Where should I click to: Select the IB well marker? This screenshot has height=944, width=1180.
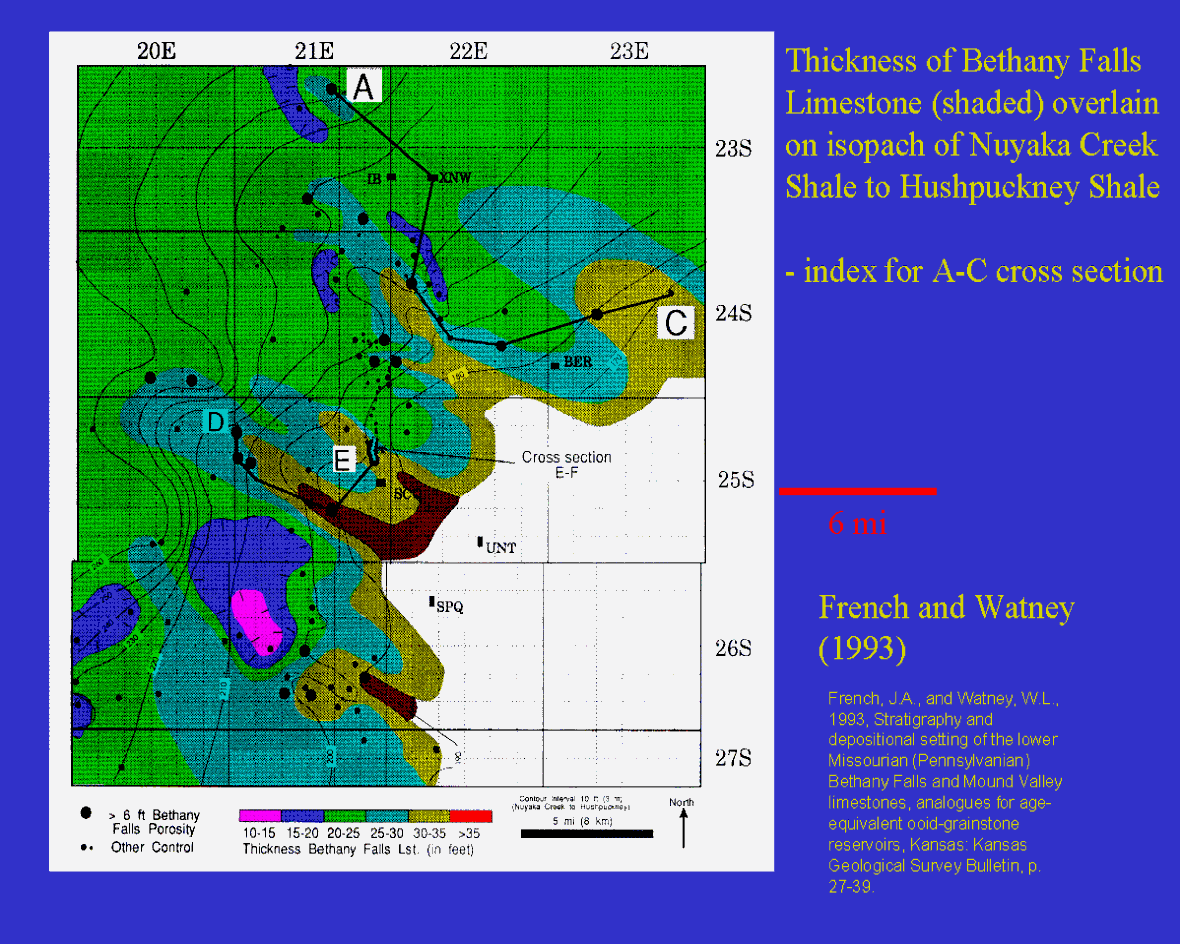[x=392, y=178]
